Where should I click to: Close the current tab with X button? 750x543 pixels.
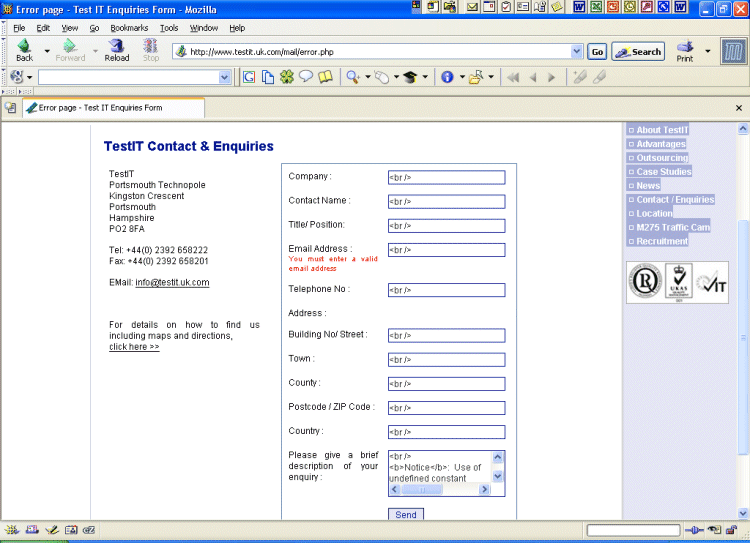pos(739,108)
